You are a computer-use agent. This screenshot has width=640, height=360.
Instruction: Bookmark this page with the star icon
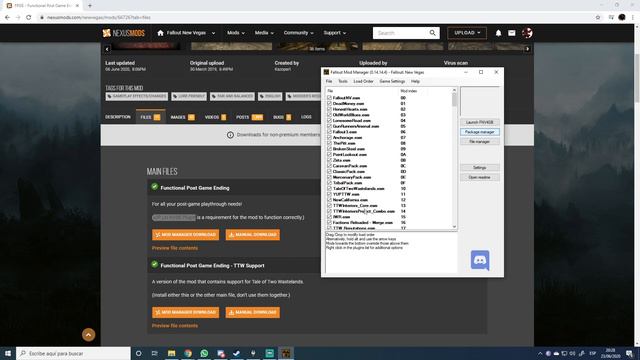click(598, 18)
